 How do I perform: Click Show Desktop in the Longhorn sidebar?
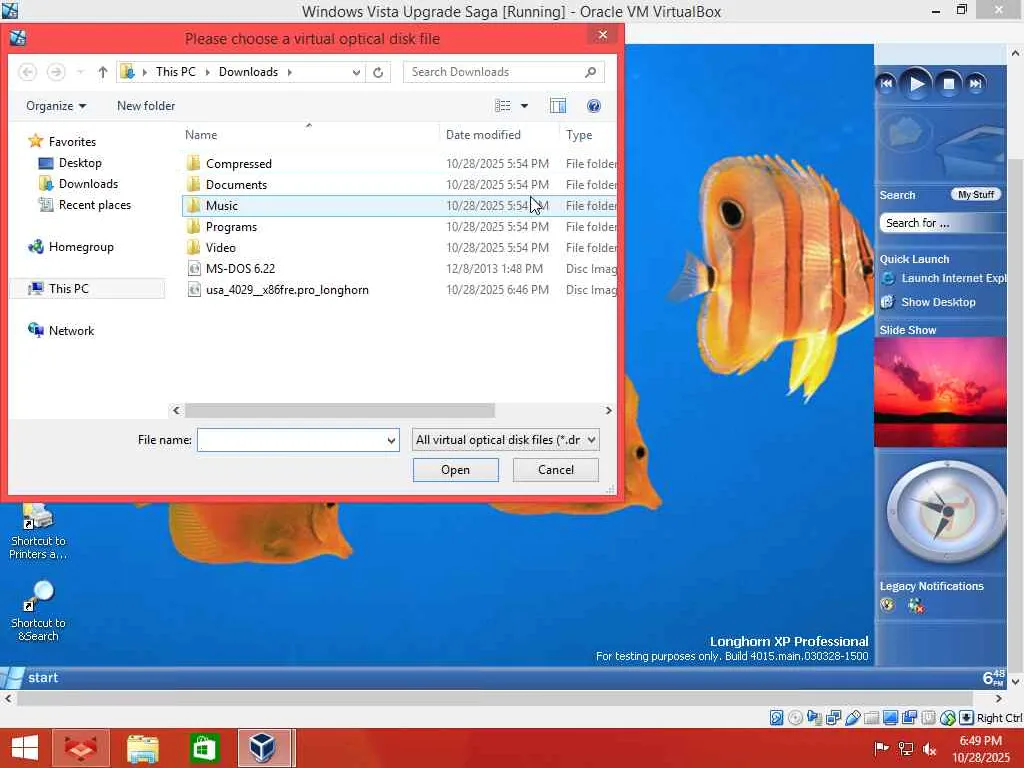pos(928,302)
